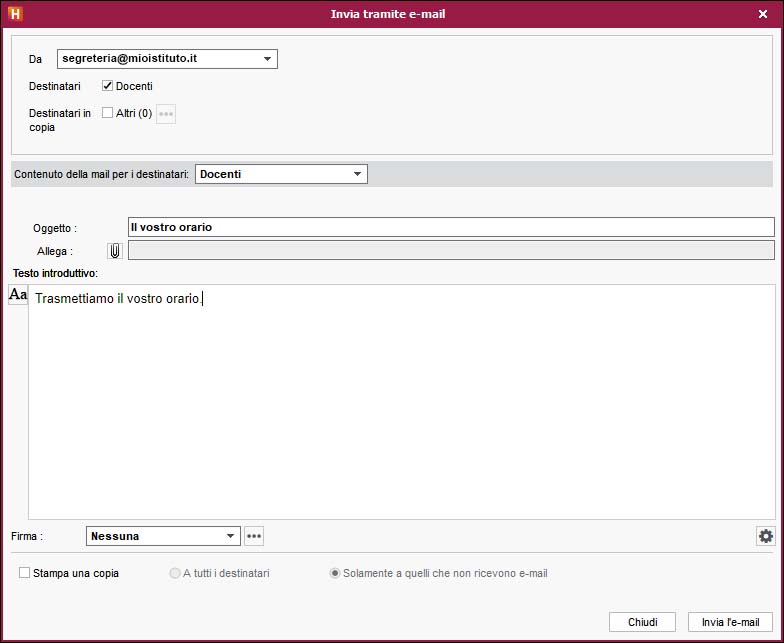The width and height of the screenshot is (784, 643).
Task: Click inside the Testo introduttivo text area
Action: [x=400, y=400]
